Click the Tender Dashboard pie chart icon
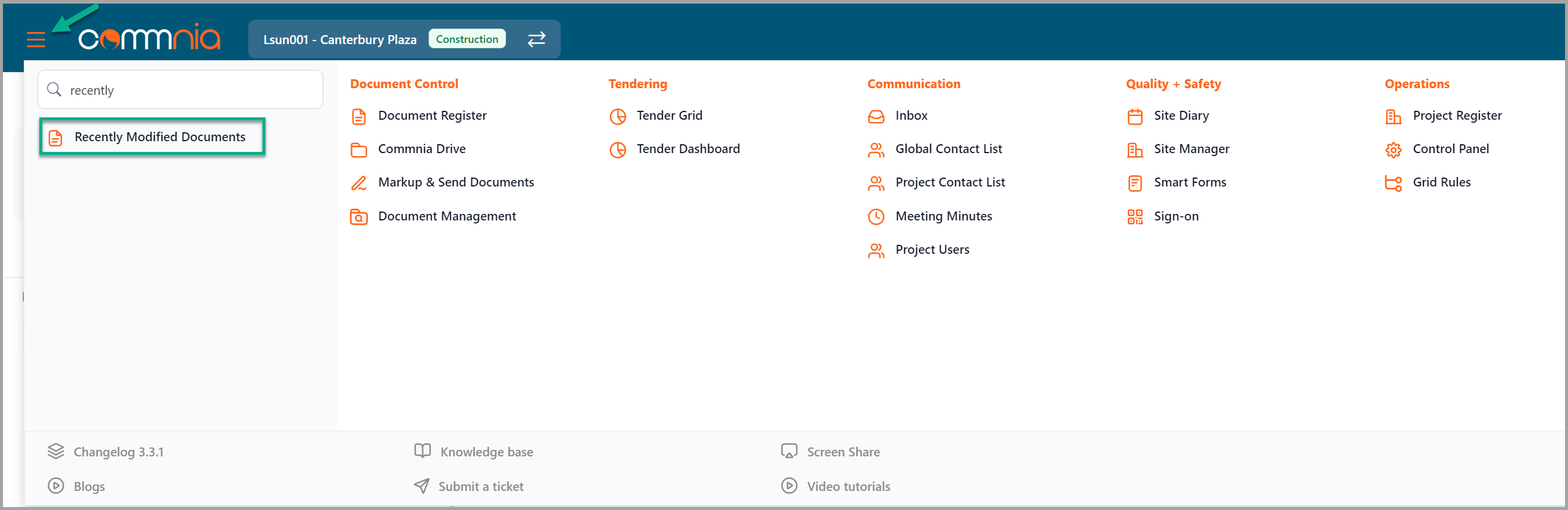 (x=617, y=150)
